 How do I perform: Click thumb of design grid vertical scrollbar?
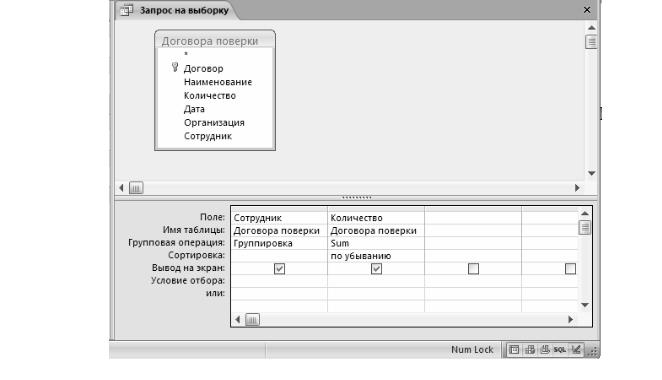(585, 228)
